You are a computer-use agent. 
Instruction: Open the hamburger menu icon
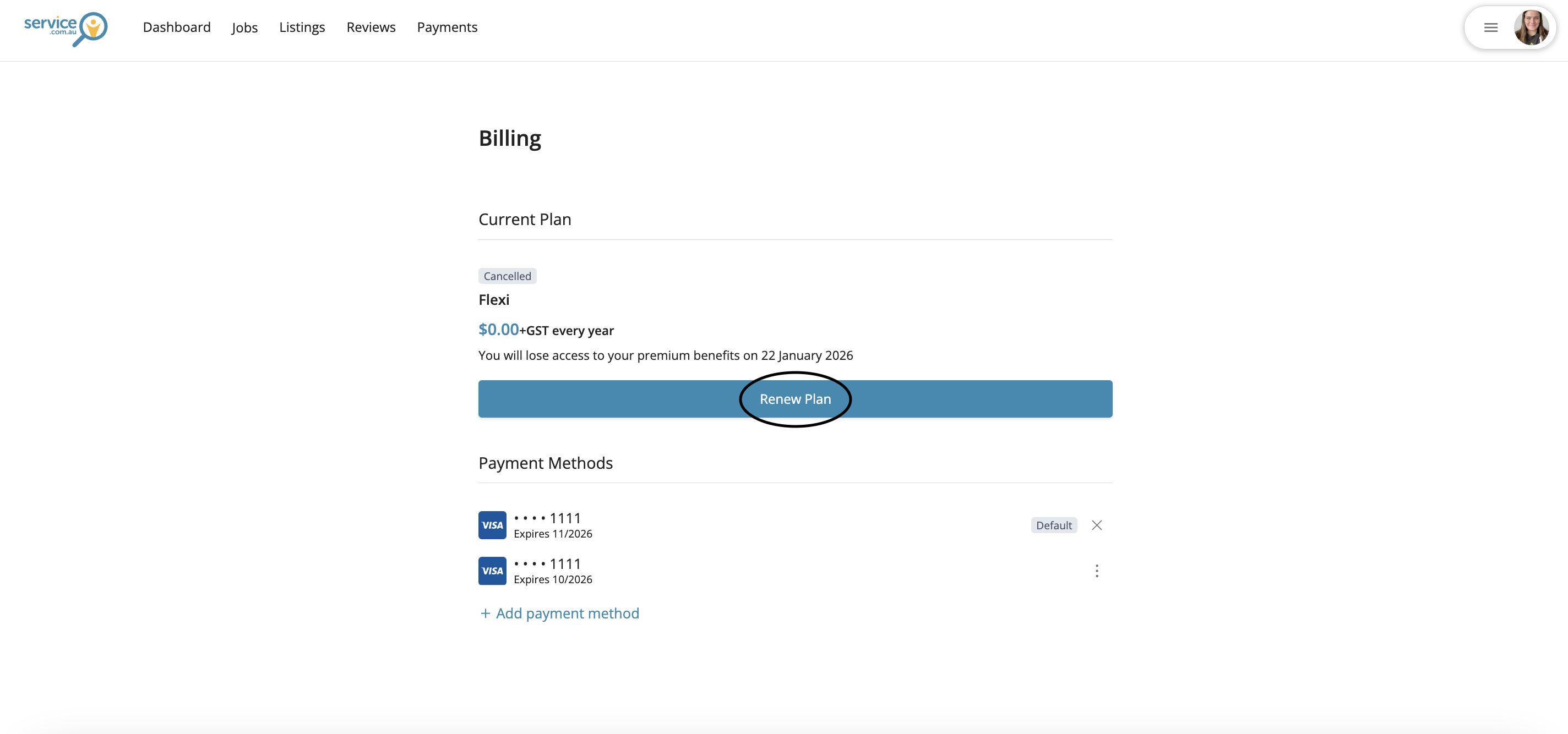(x=1491, y=28)
